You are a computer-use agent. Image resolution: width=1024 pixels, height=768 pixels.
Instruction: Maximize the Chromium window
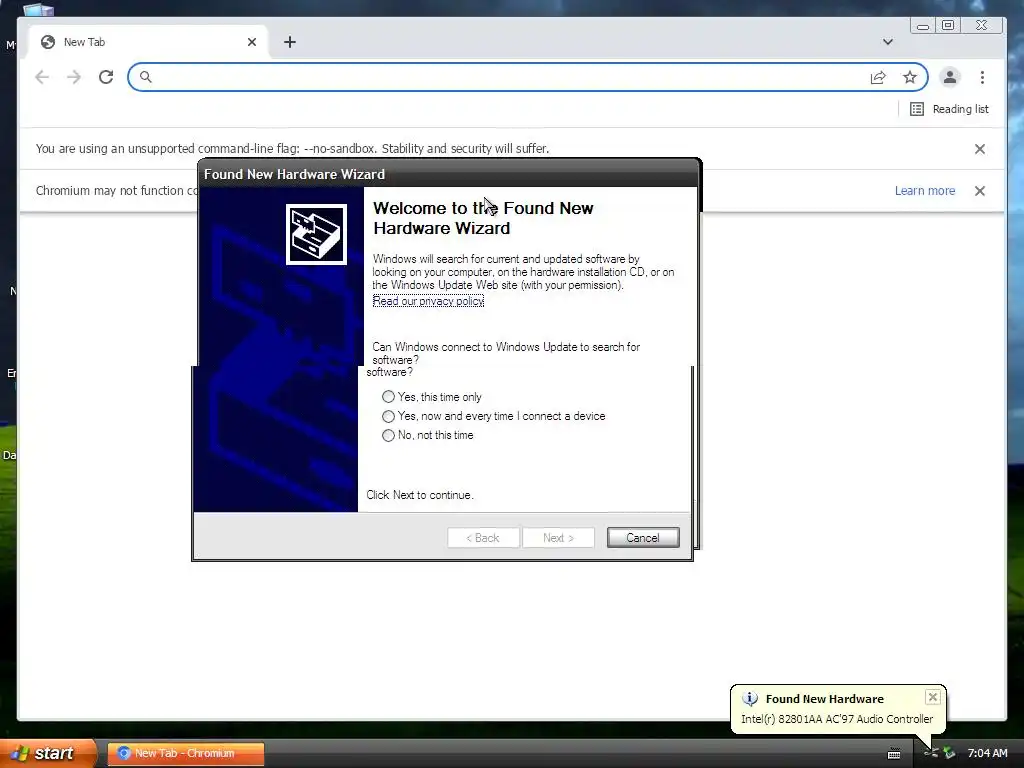948,25
